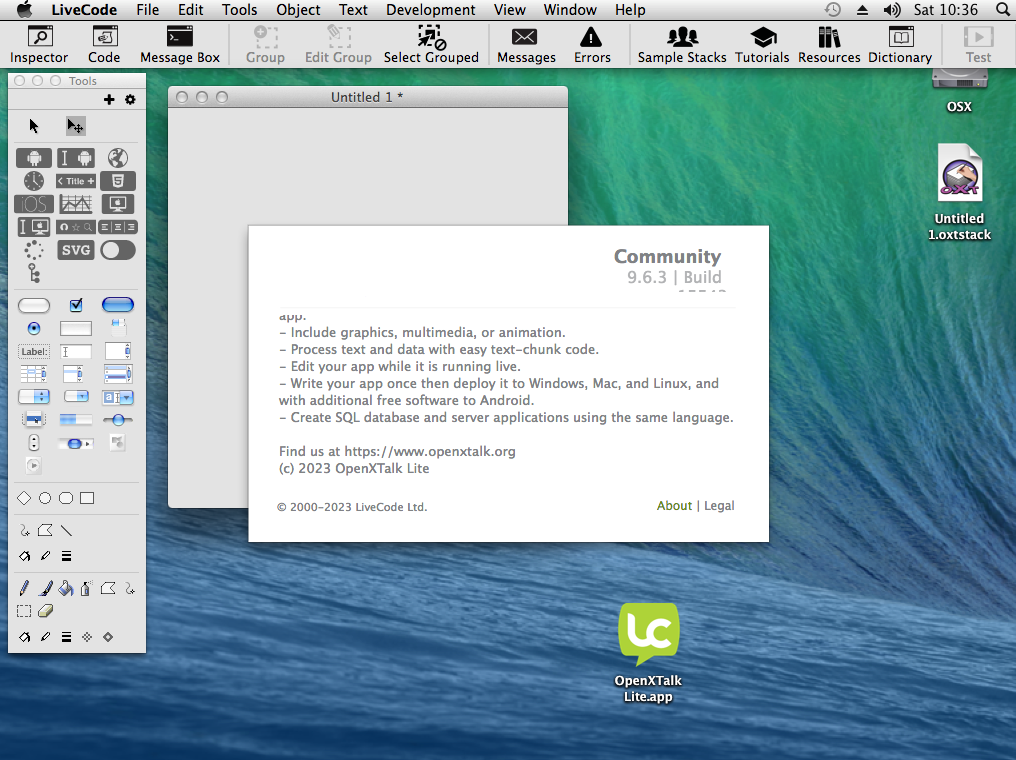Choose the iOS button widget
Image resolution: width=1016 pixels, height=760 pixels.
(34, 204)
